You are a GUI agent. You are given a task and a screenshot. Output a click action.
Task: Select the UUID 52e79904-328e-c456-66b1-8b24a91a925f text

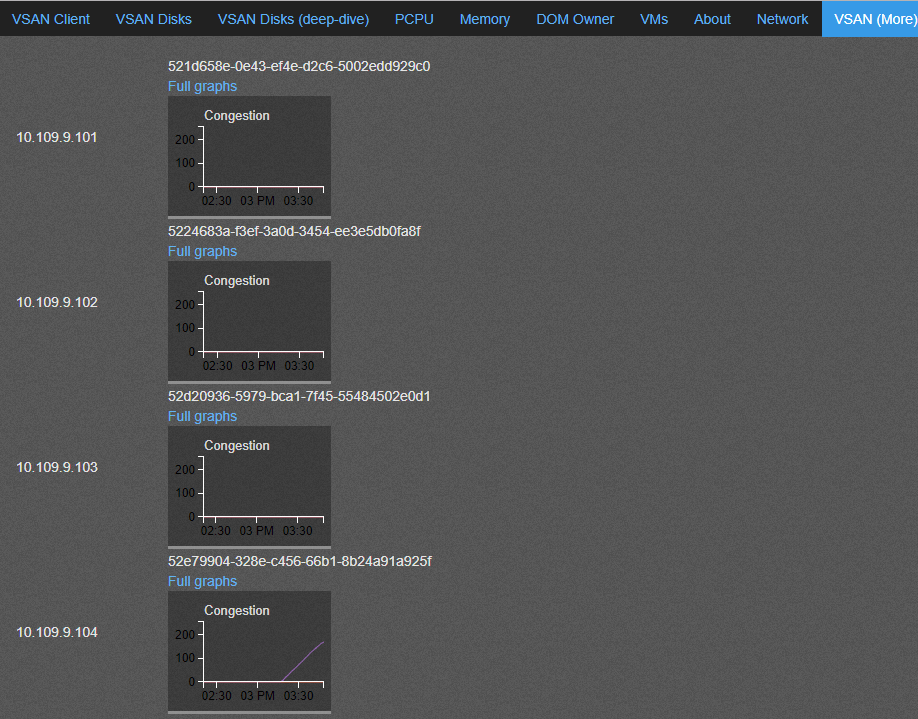click(299, 561)
